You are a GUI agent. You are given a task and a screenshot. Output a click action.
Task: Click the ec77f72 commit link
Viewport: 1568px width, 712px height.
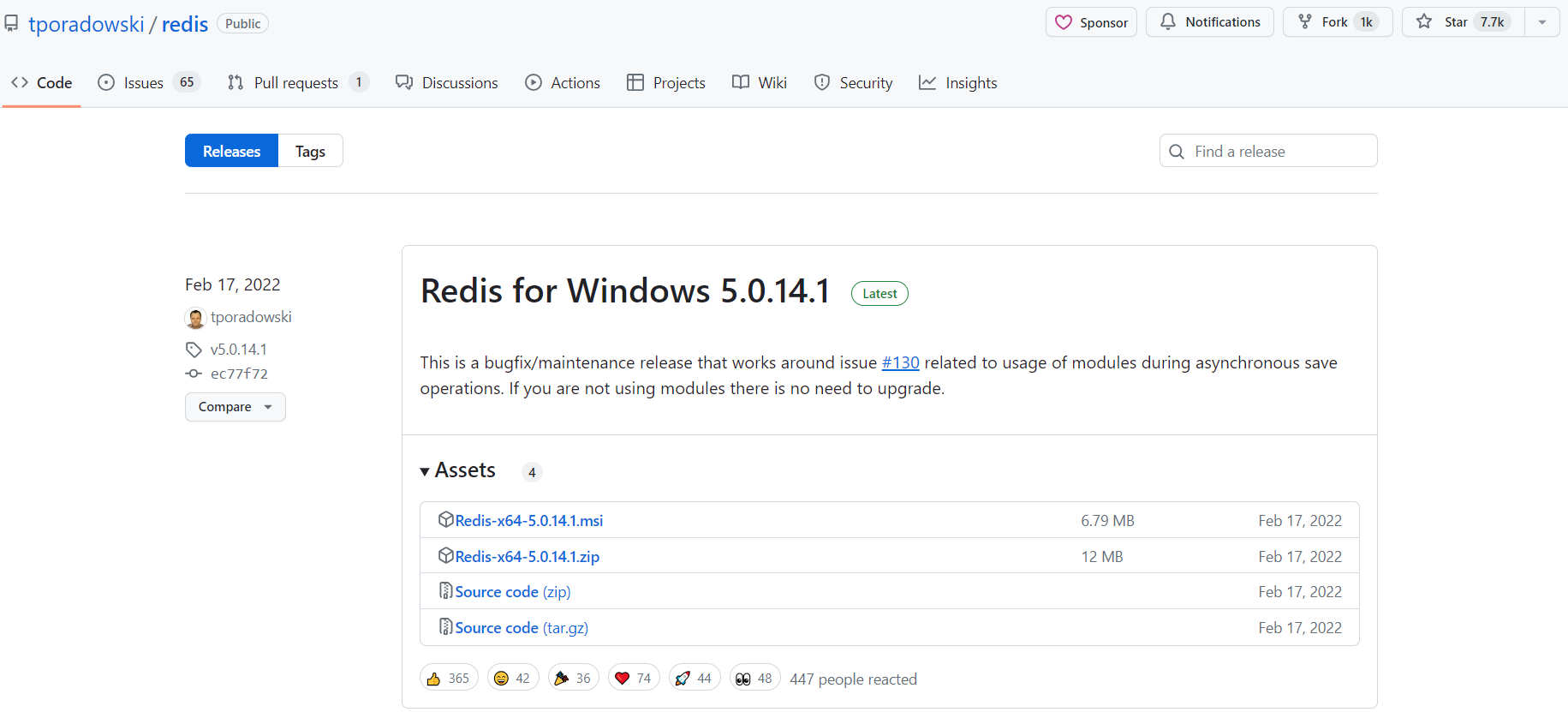pyautogui.click(x=240, y=374)
